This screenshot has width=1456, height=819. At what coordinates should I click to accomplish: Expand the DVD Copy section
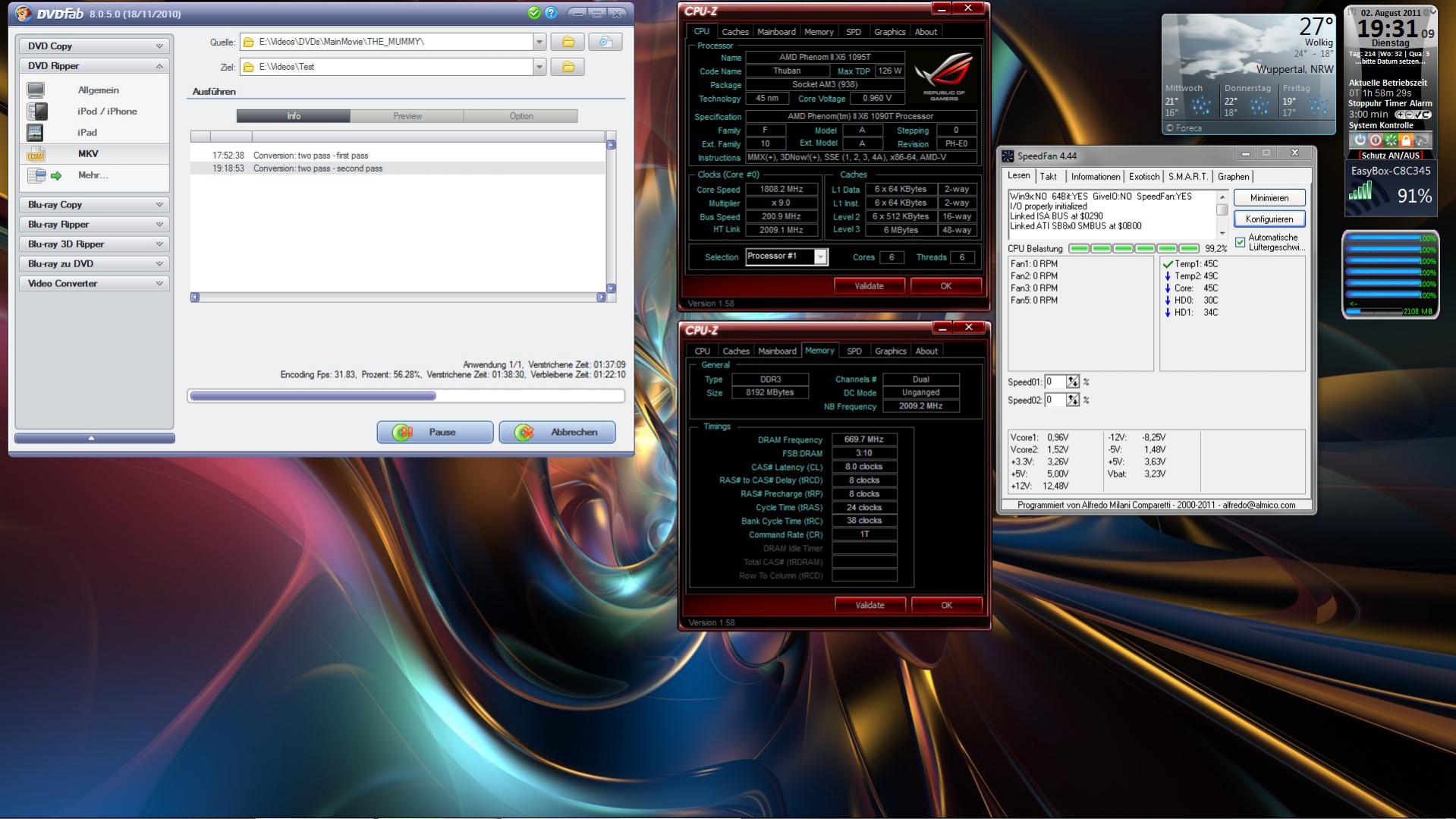[x=94, y=46]
